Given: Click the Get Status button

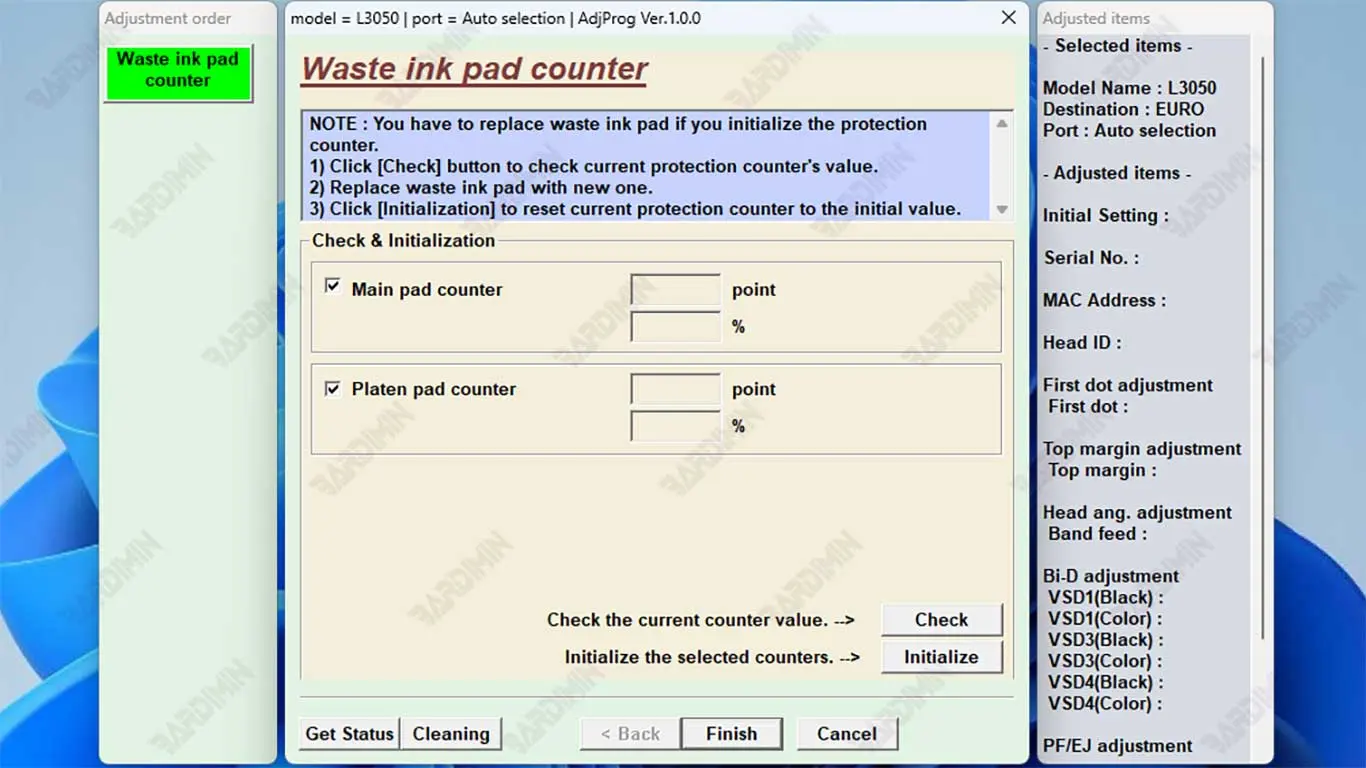Looking at the screenshot, I should coord(349,733).
